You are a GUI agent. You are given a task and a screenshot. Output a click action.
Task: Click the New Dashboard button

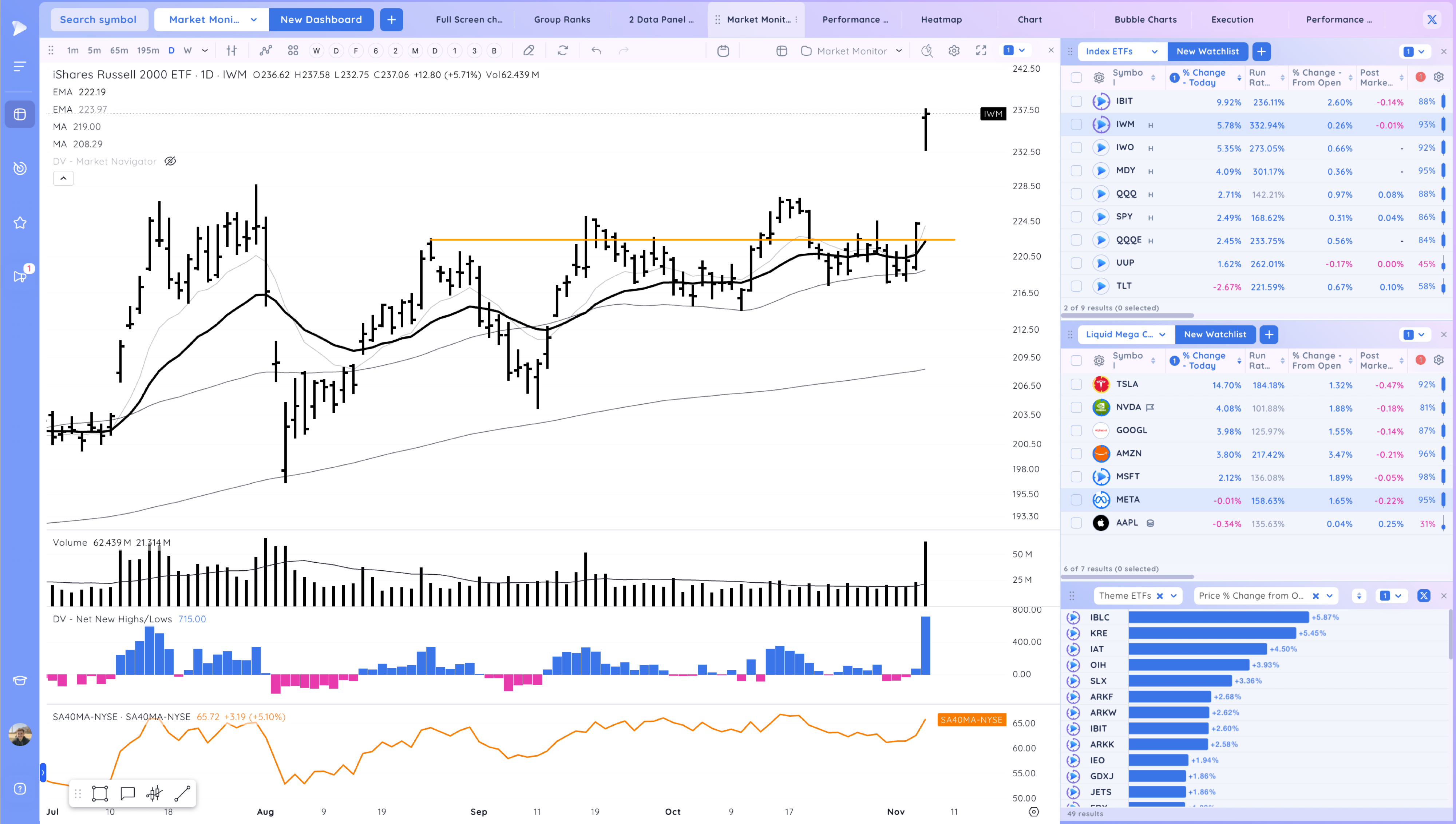pos(321,19)
